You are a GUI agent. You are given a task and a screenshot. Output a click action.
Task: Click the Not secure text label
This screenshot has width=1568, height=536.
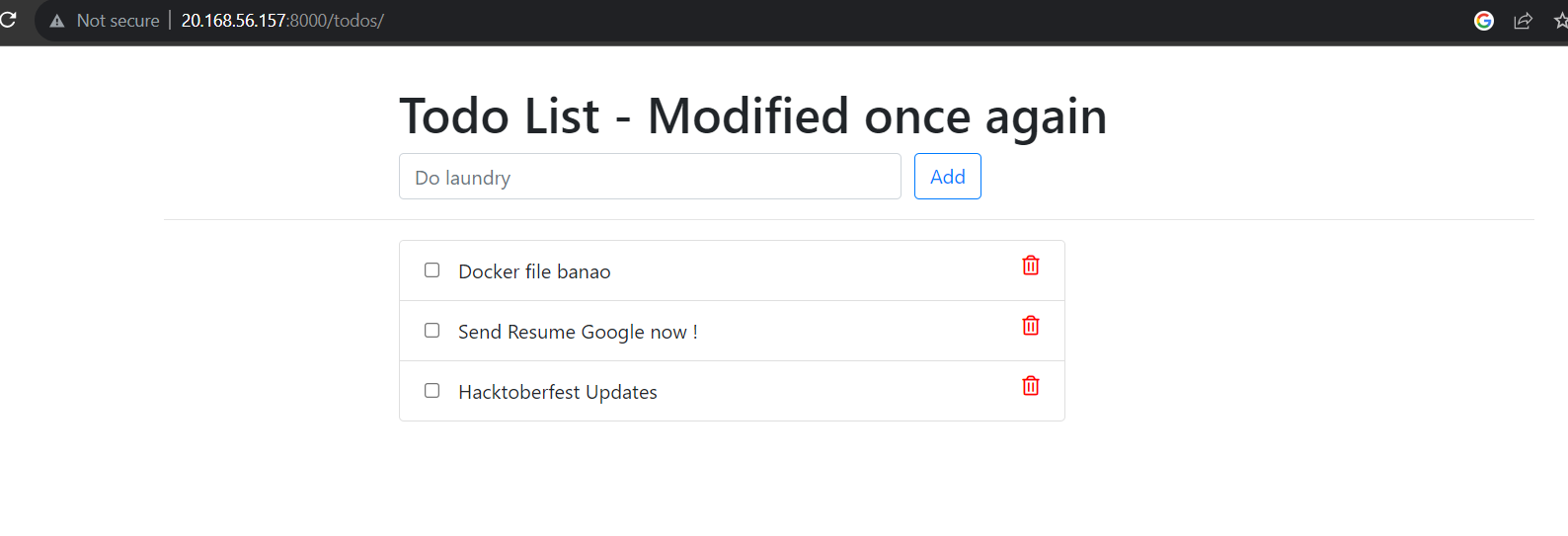point(118,21)
